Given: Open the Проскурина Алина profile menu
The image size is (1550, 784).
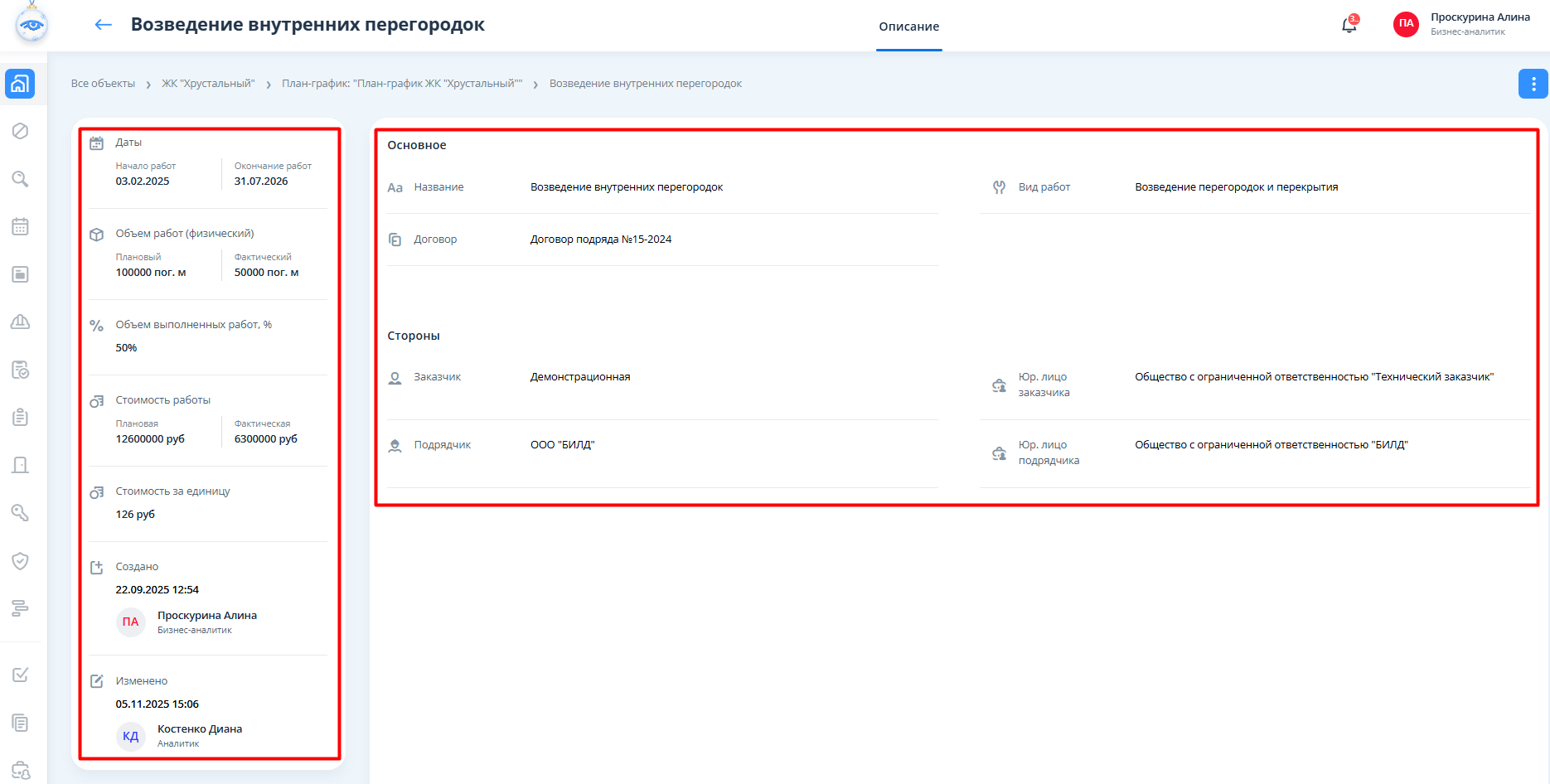Looking at the screenshot, I should point(1463,24).
